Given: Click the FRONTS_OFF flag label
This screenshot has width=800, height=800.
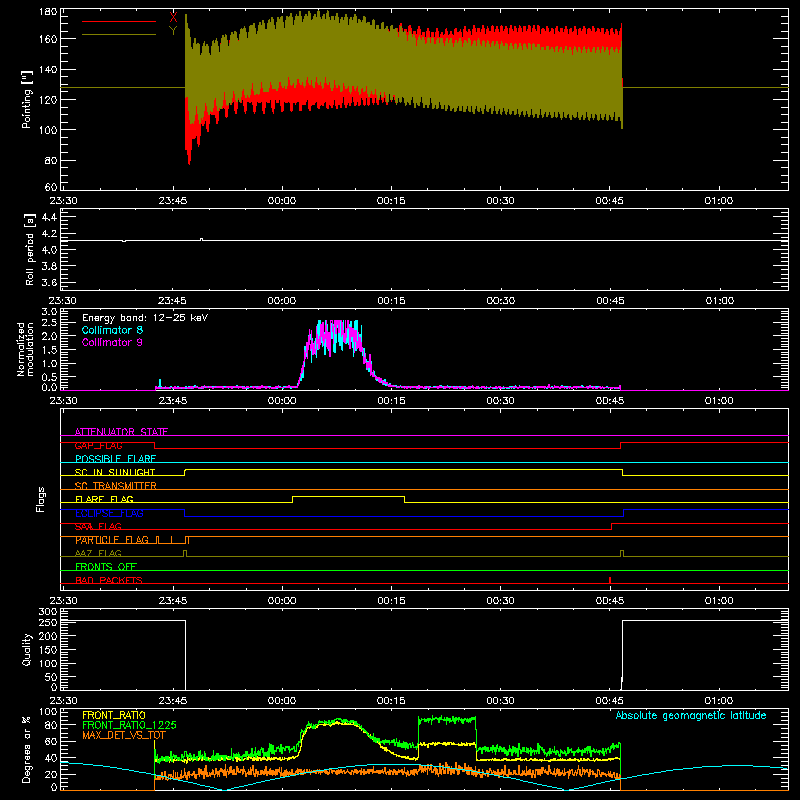Looking at the screenshot, I should point(106,567).
